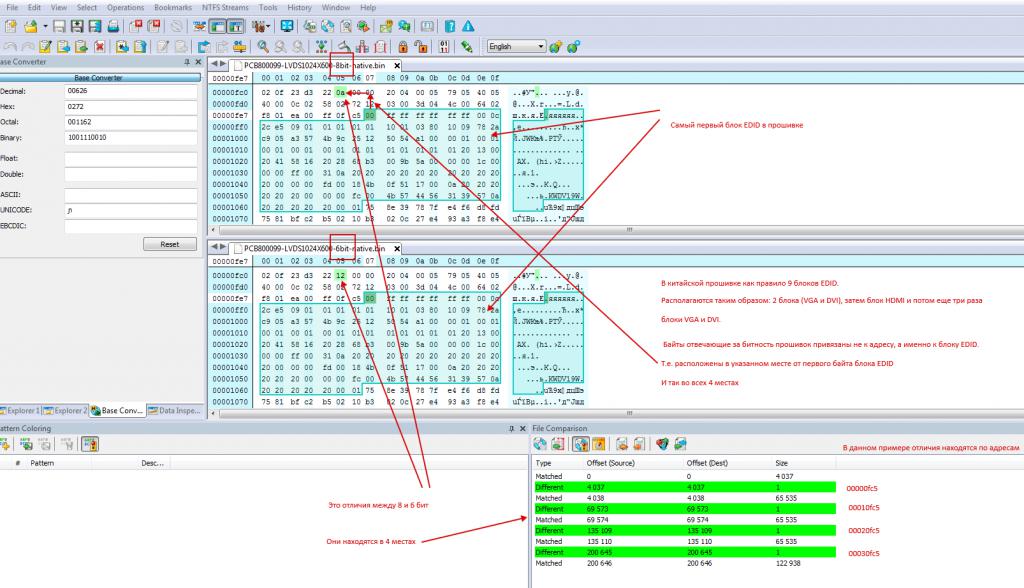Viewport: 1024px width, 588px height.
Task: Click highlighted Pattern Coloring toolbar icon
Action: pyautogui.click(x=89, y=444)
